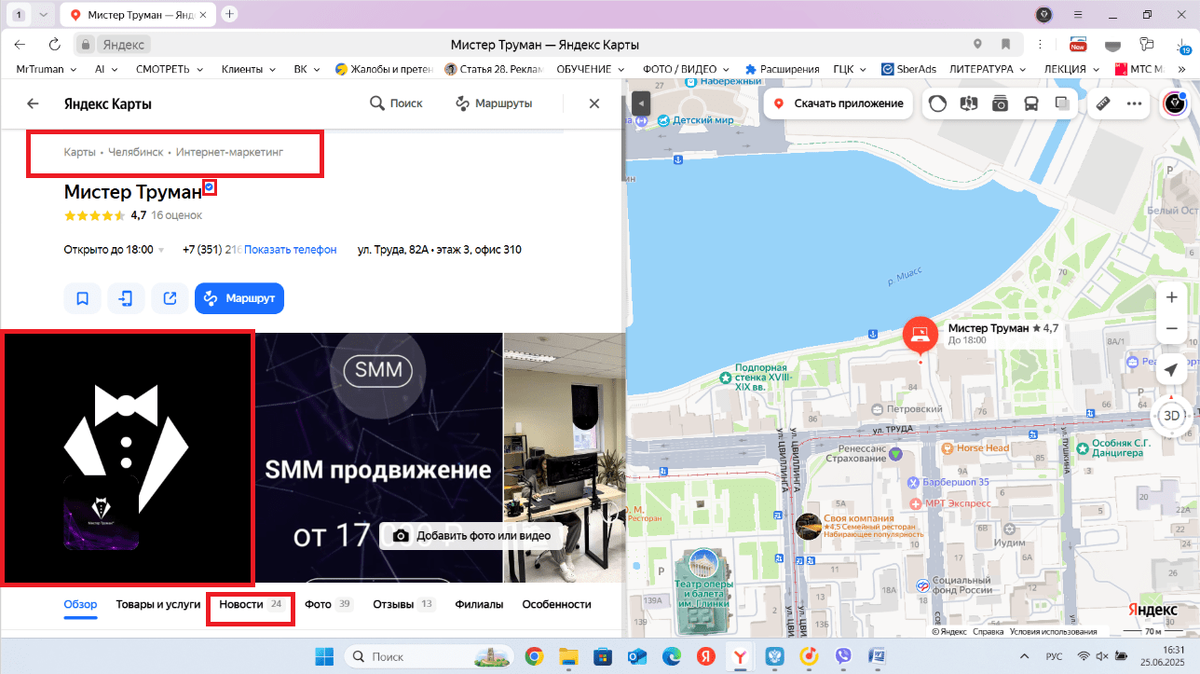Click the blue Маршрут button
Image resolution: width=1200 pixels, height=674 pixels.
coord(239,298)
